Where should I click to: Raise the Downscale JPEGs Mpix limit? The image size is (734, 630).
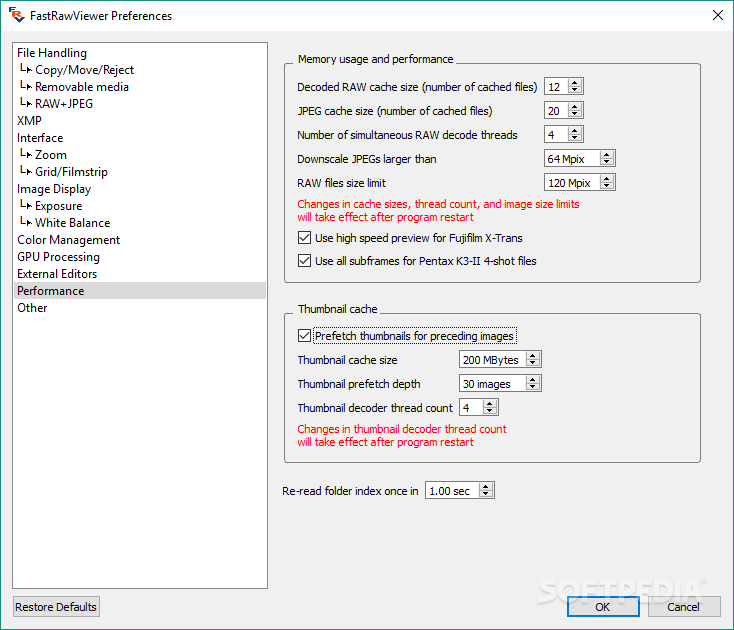607,154
